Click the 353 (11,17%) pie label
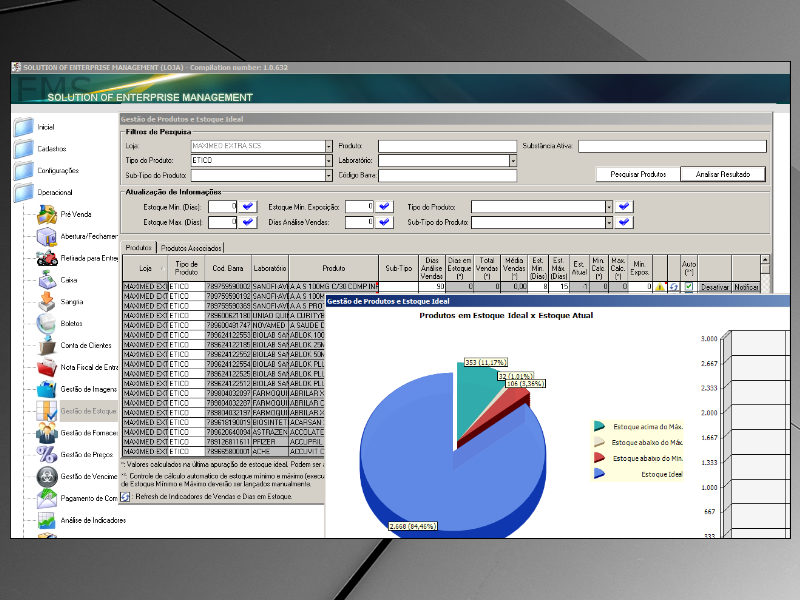 coord(486,362)
